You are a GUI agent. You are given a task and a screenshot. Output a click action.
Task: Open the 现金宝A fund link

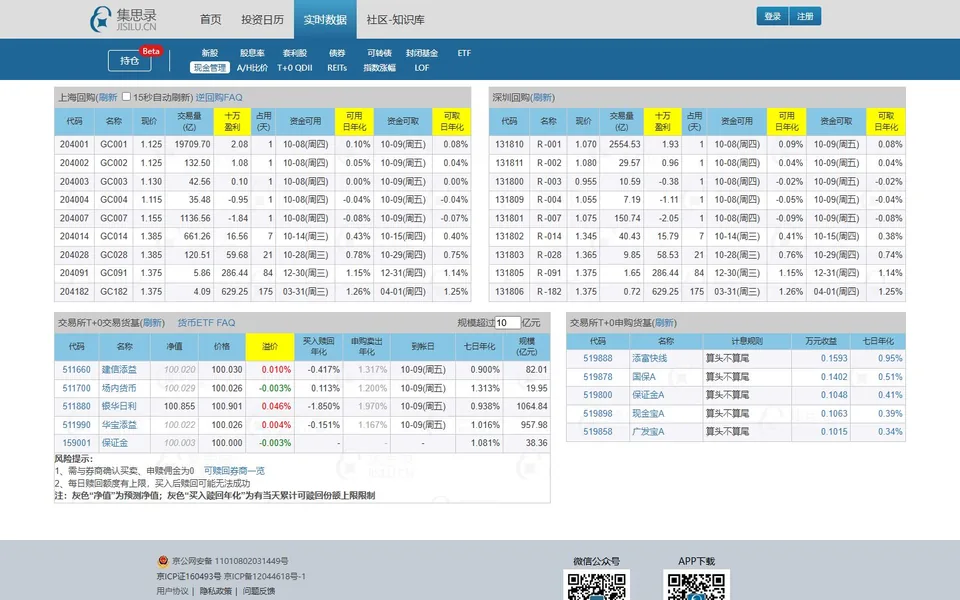(648, 413)
